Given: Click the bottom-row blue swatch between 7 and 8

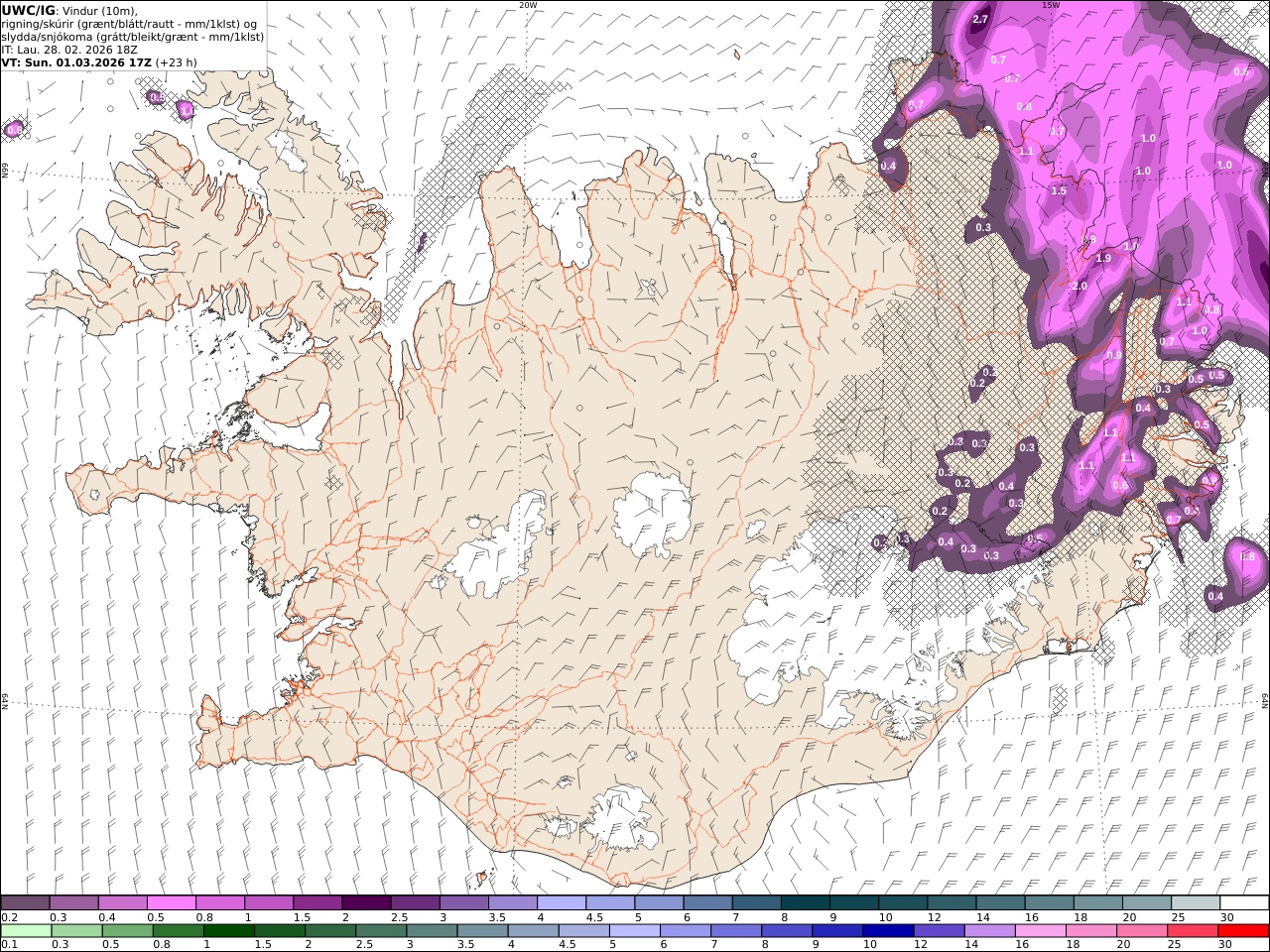Looking at the screenshot, I should [x=735, y=930].
